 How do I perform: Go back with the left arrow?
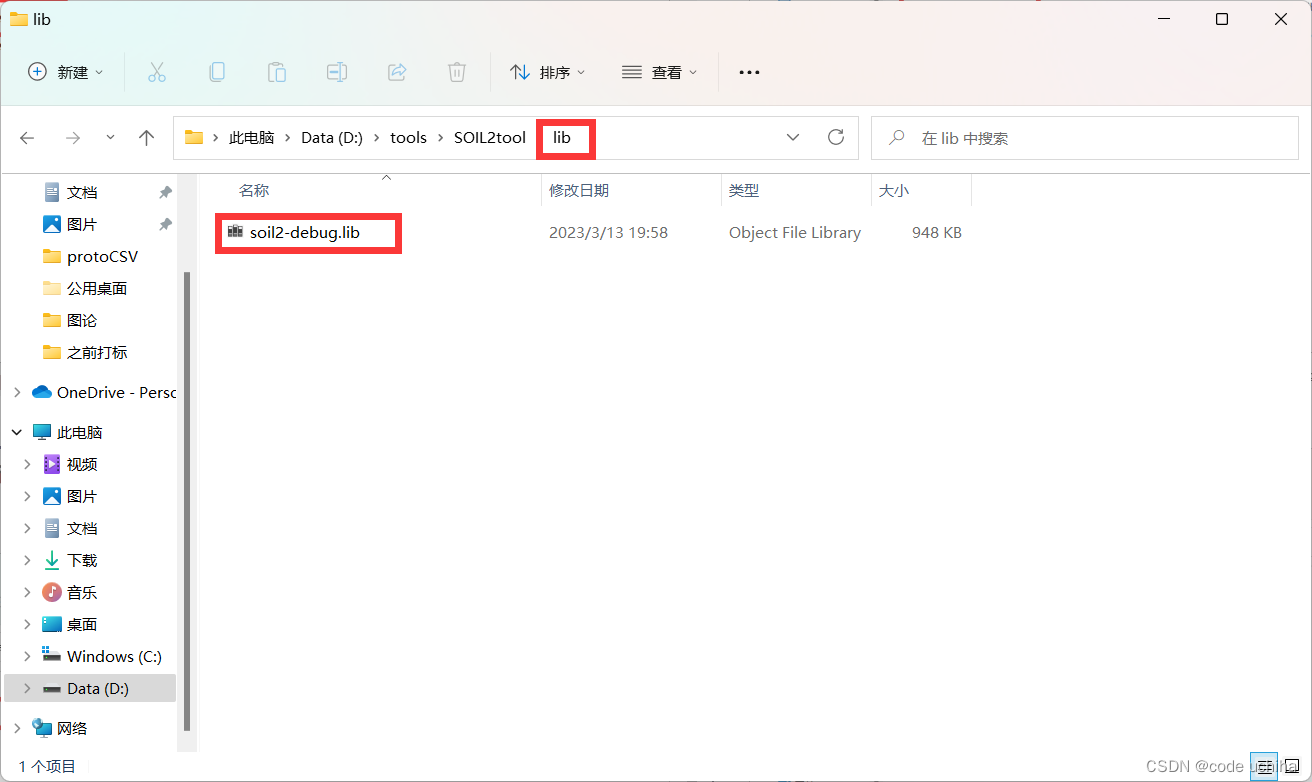point(27,138)
